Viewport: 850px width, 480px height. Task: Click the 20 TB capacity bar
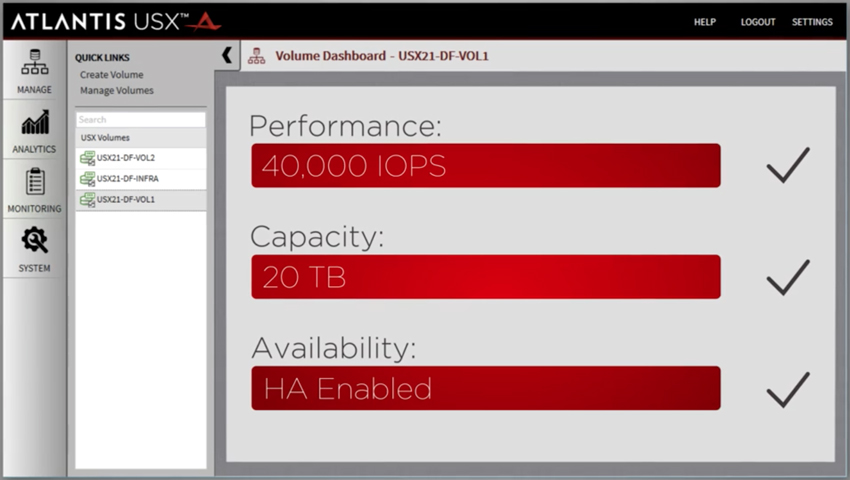(486, 277)
